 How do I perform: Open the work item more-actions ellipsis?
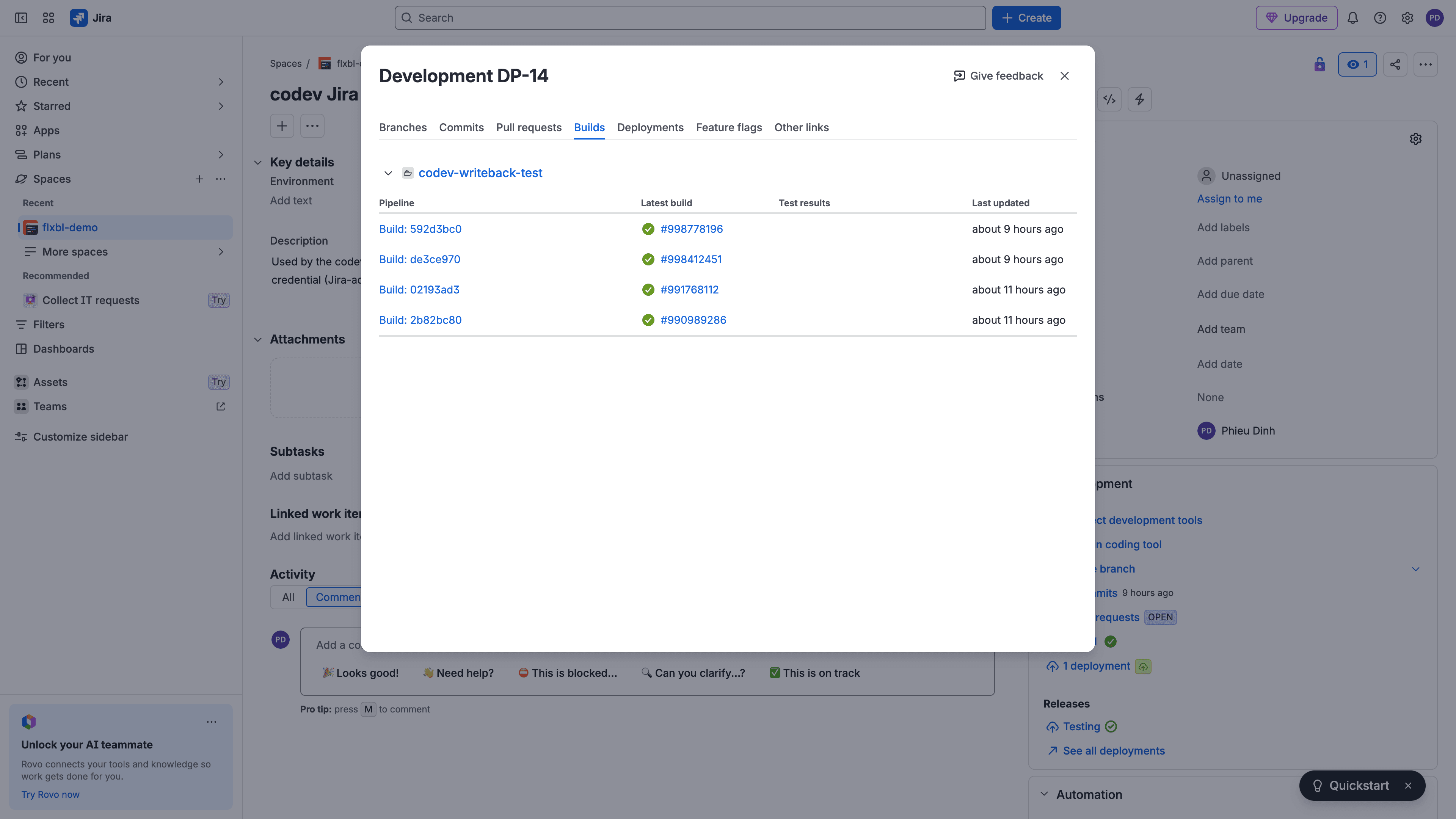point(1426,64)
